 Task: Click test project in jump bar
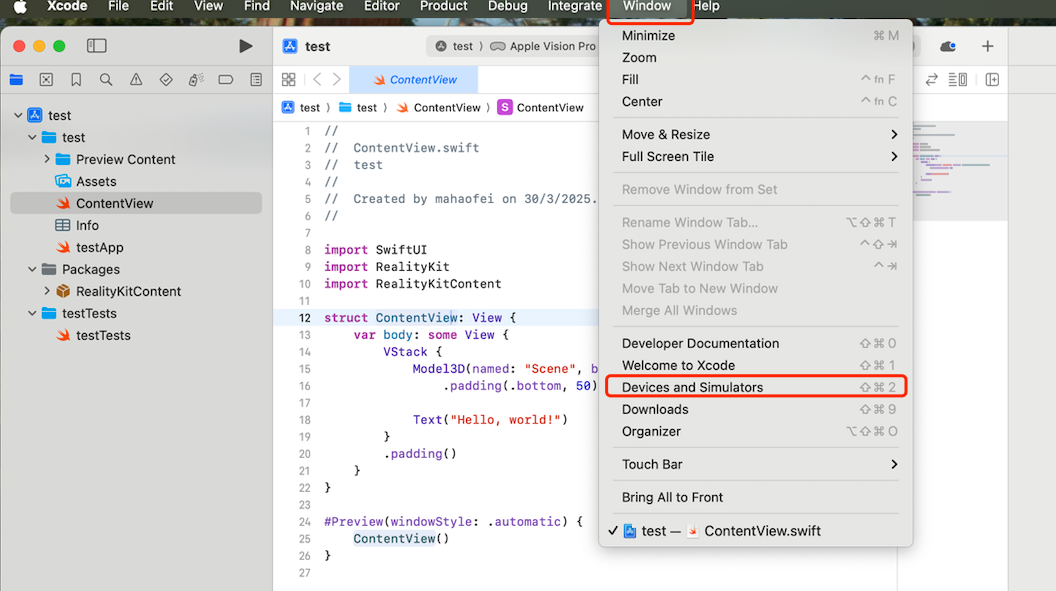(301, 108)
